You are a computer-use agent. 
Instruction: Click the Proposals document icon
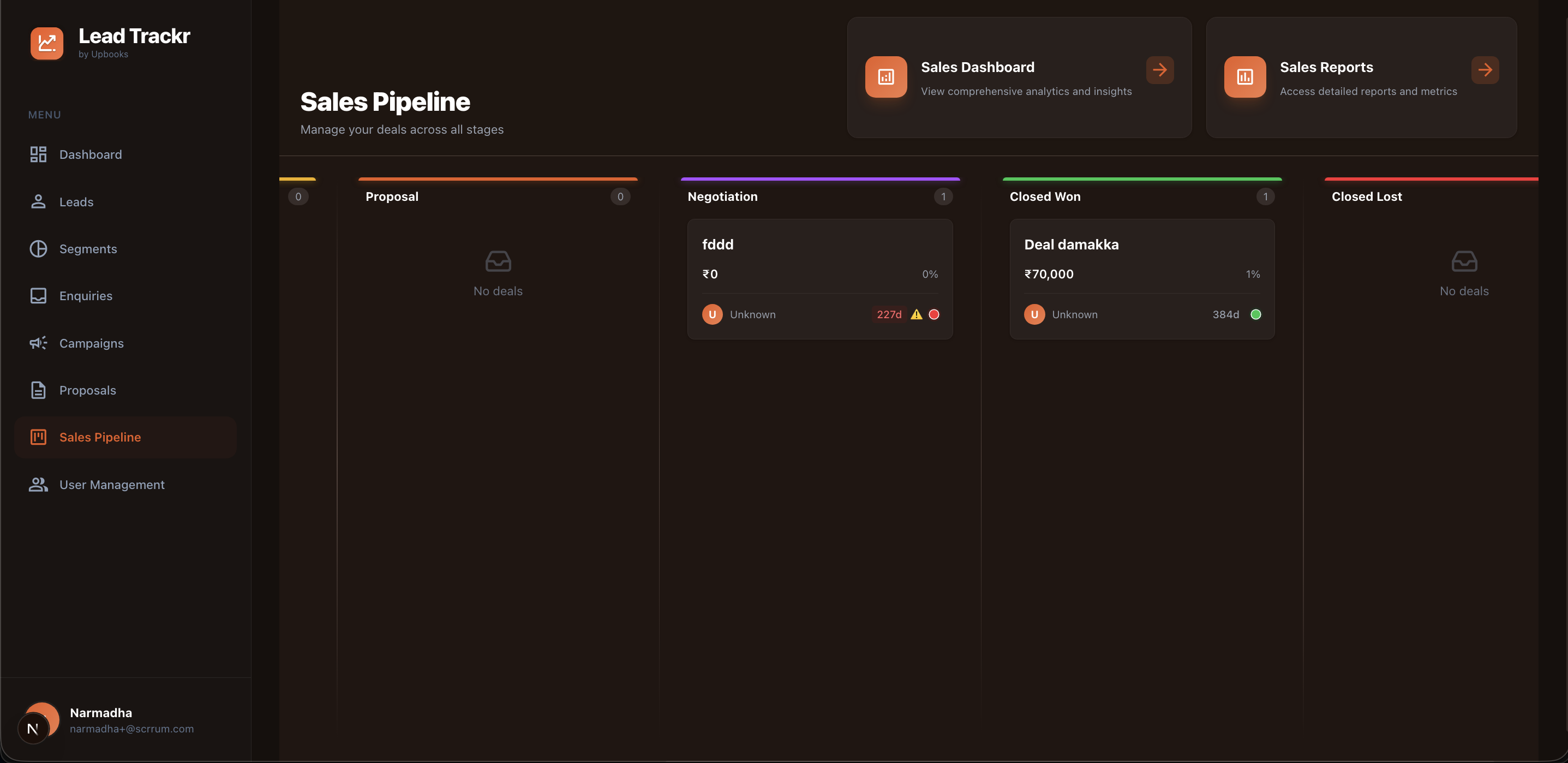[x=38, y=390]
